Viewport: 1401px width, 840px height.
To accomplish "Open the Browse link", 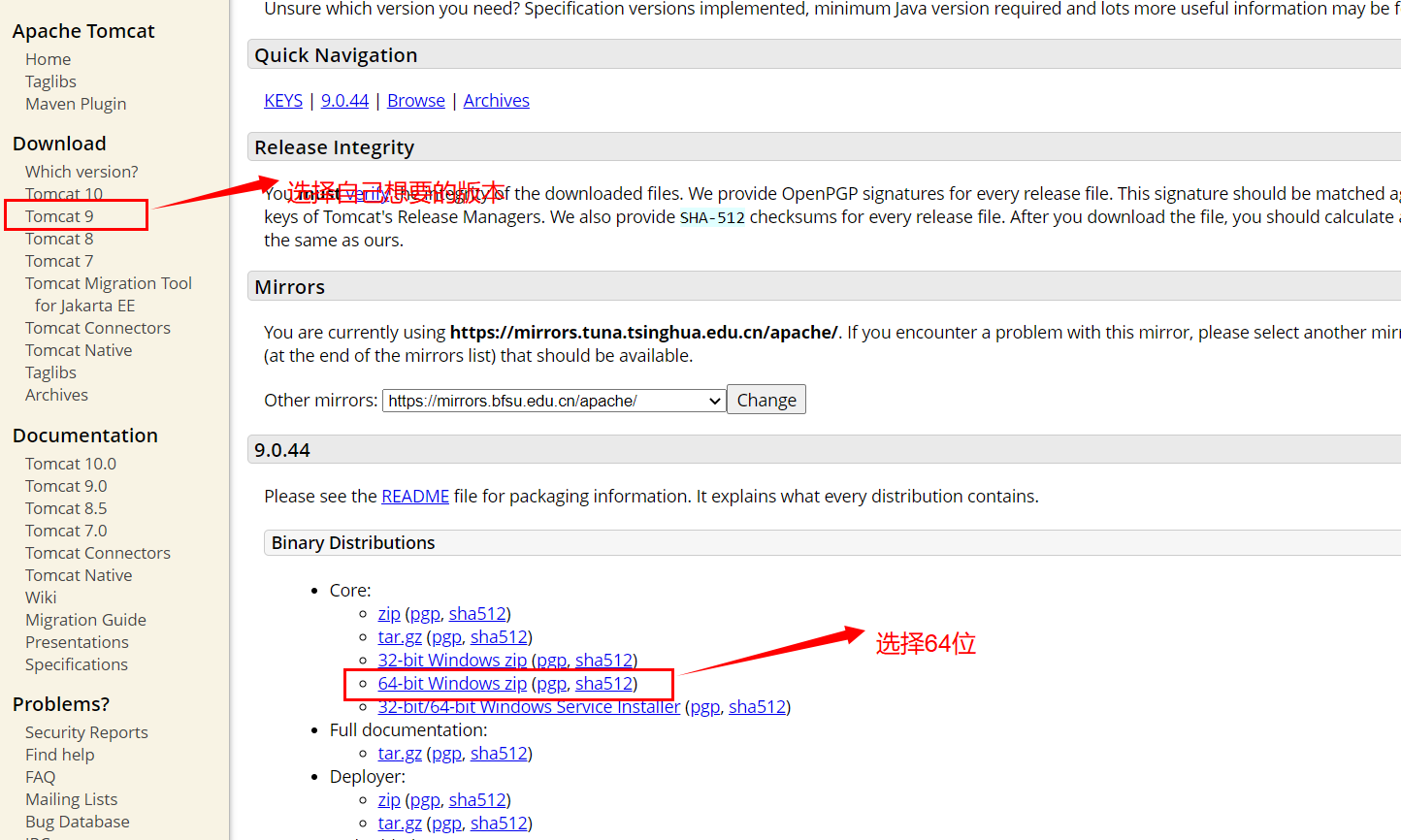I will [x=416, y=101].
